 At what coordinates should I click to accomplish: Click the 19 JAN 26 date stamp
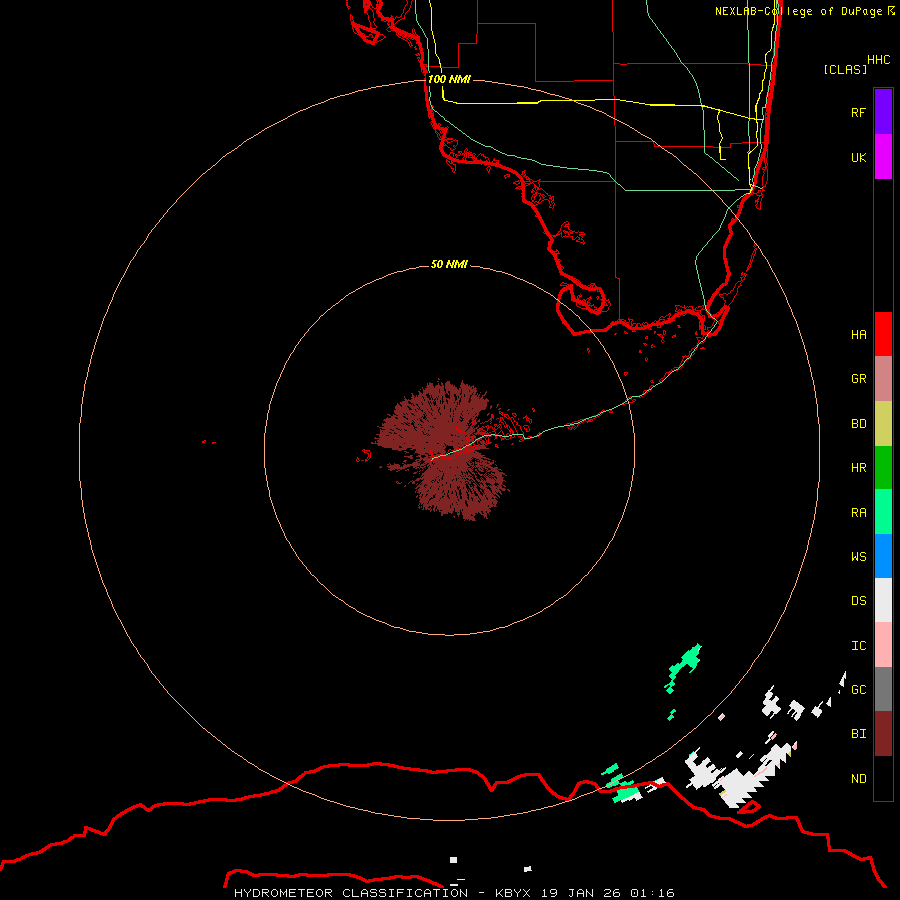pos(581,893)
